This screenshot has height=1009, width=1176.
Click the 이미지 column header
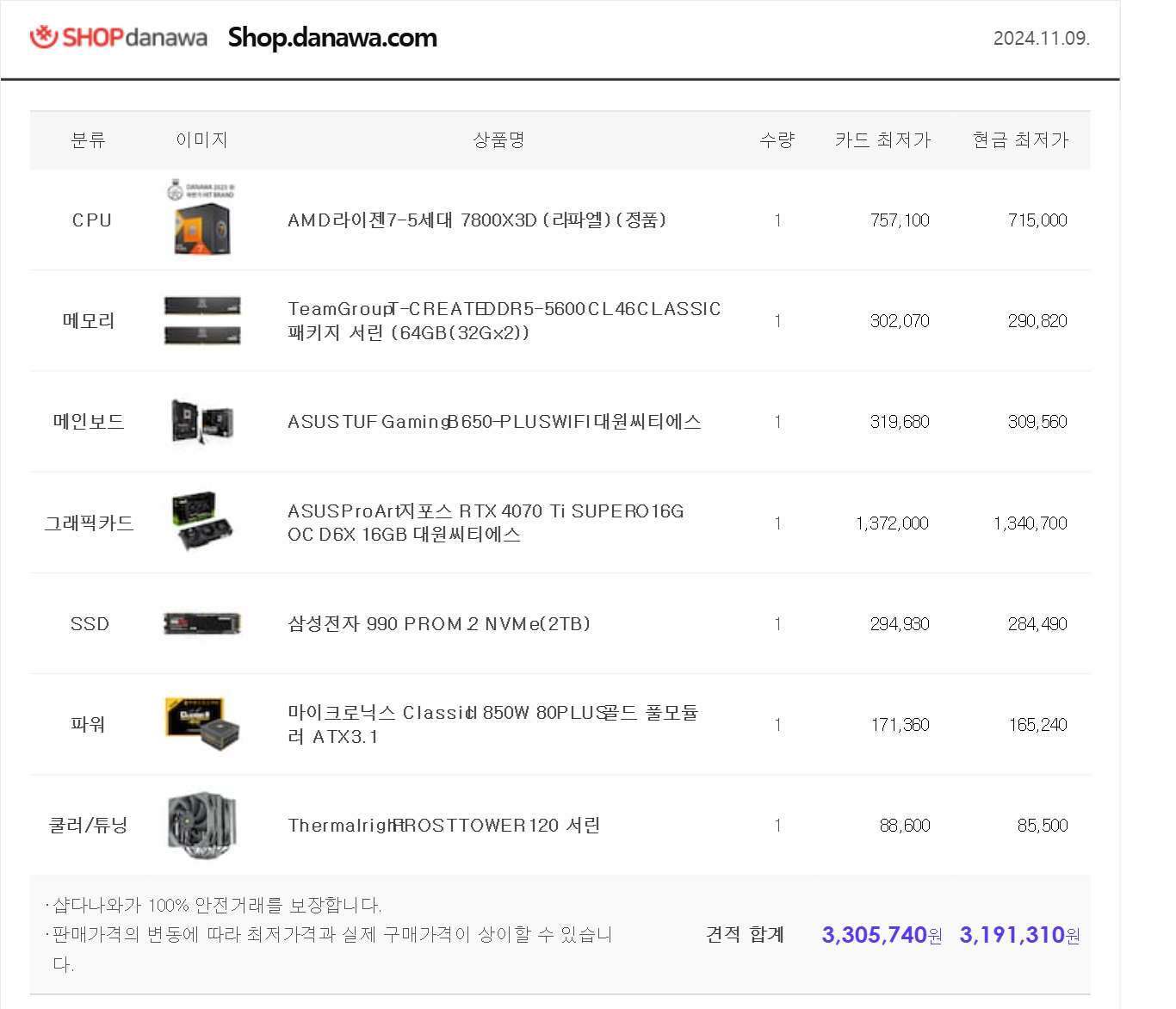click(x=202, y=139)
